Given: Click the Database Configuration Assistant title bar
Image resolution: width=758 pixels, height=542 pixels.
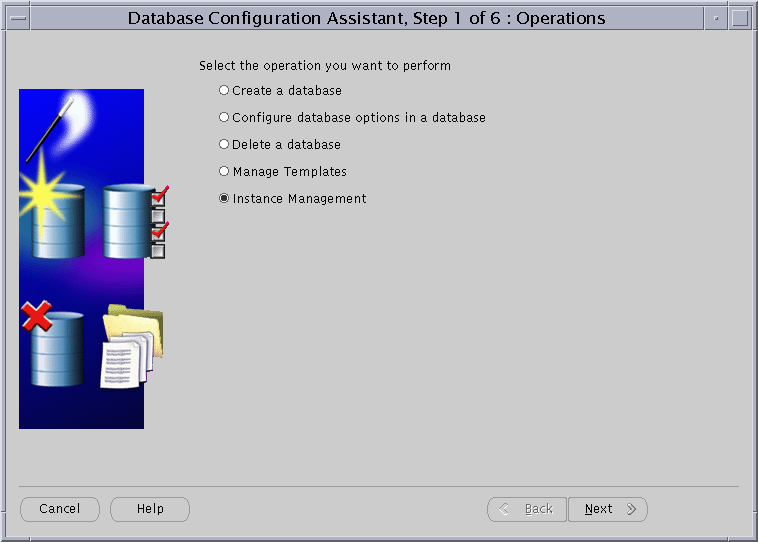Looking at the screenshot, I should [366, 18].
